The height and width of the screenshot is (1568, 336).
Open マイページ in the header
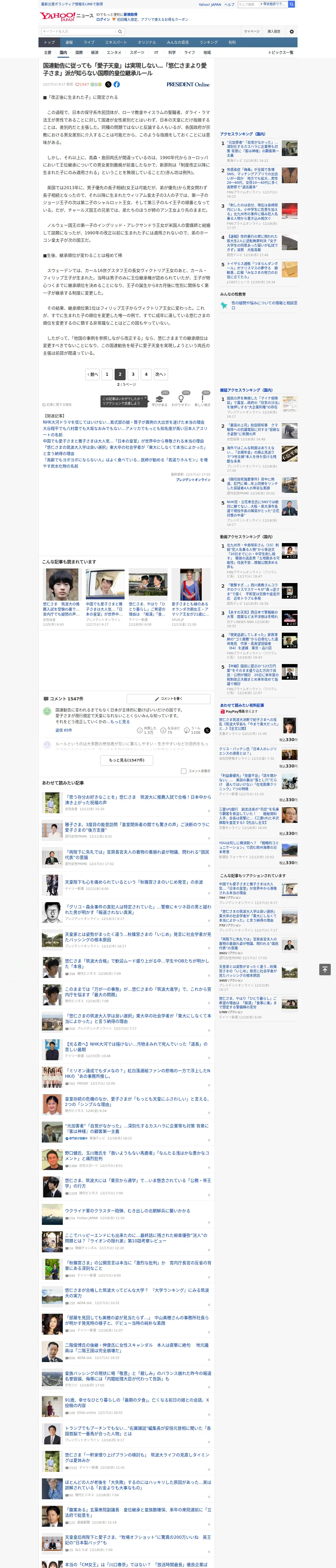tap(251, 31)
